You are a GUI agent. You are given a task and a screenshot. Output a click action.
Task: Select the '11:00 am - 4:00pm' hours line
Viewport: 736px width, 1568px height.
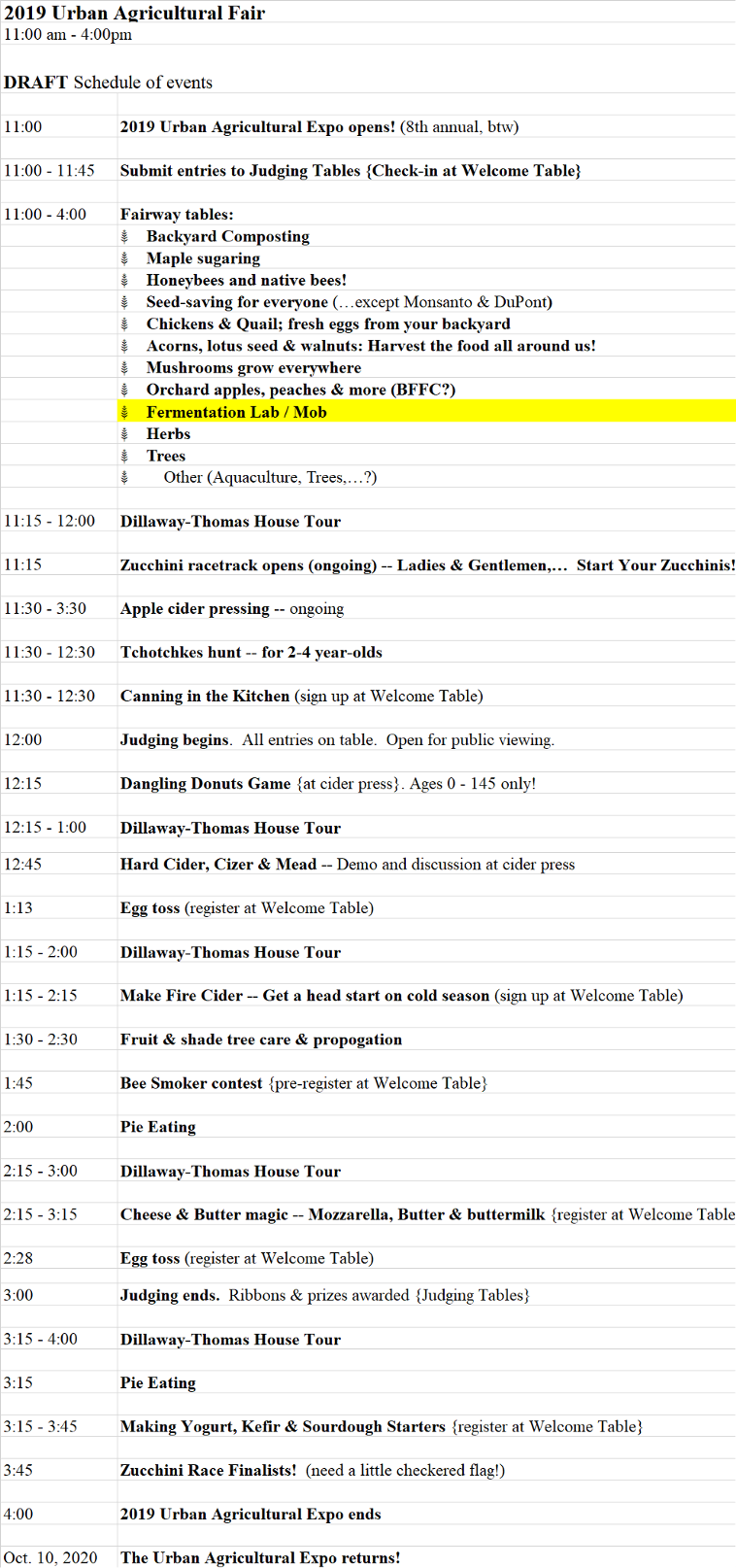pos(68,34)
